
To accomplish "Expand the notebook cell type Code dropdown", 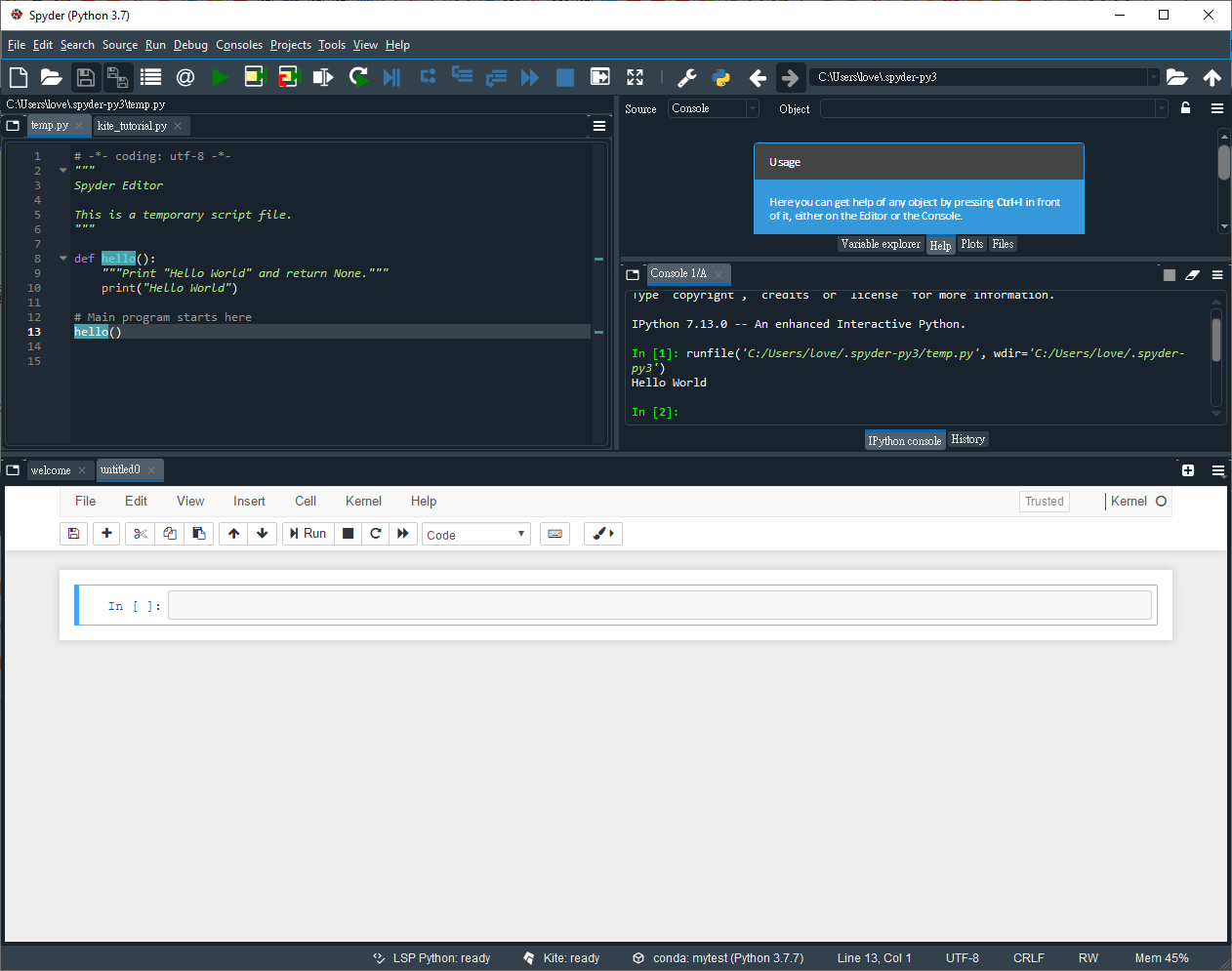I will pos(476,535).
